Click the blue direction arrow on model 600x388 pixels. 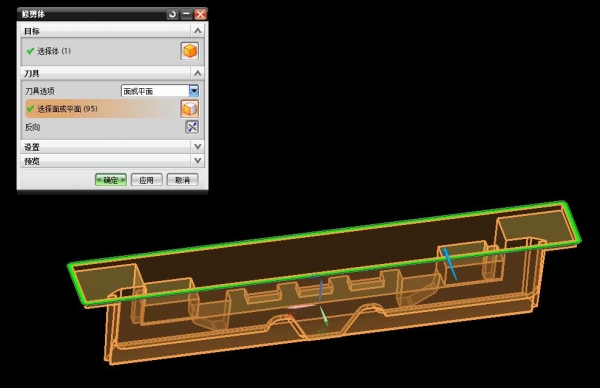450,264
